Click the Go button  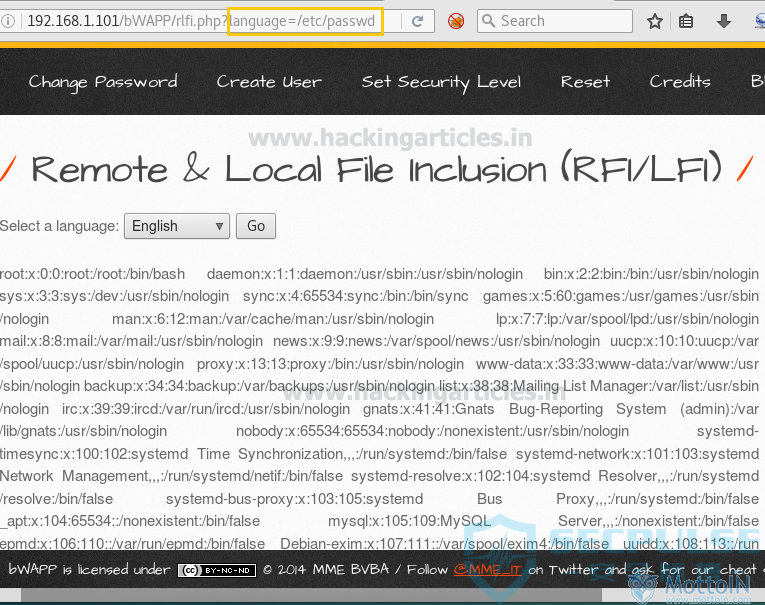coord(256,226)
